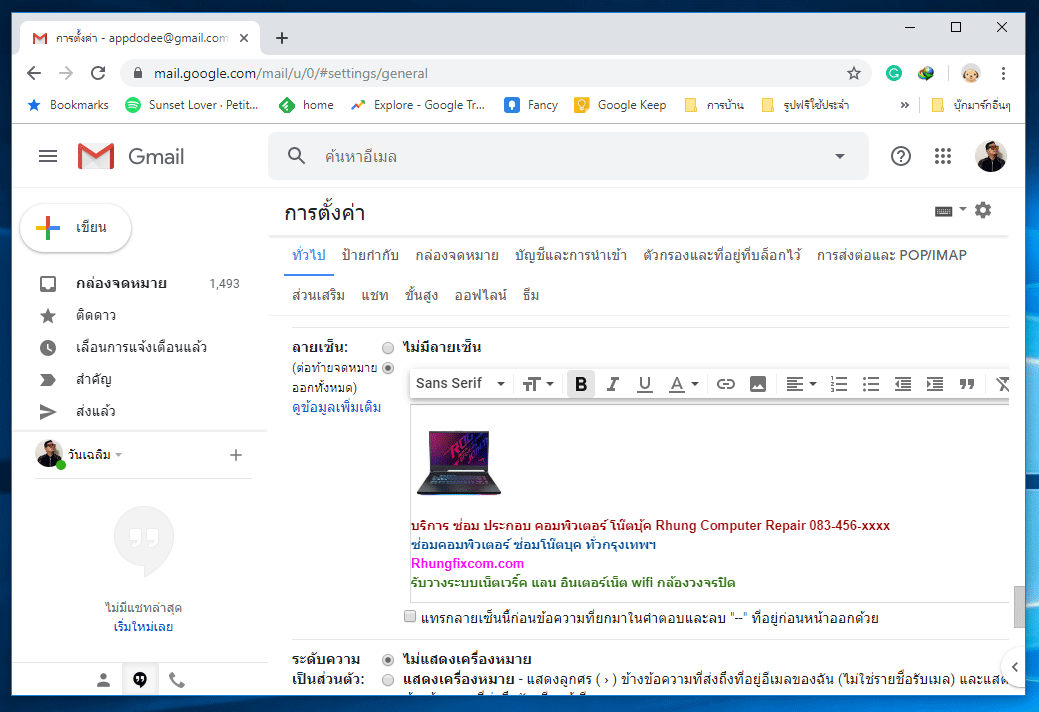The image size is (1039, 712).
Task: Open the Gmail main menu hamburger icon
Action: pyautogui.click(x=48, y=156)
